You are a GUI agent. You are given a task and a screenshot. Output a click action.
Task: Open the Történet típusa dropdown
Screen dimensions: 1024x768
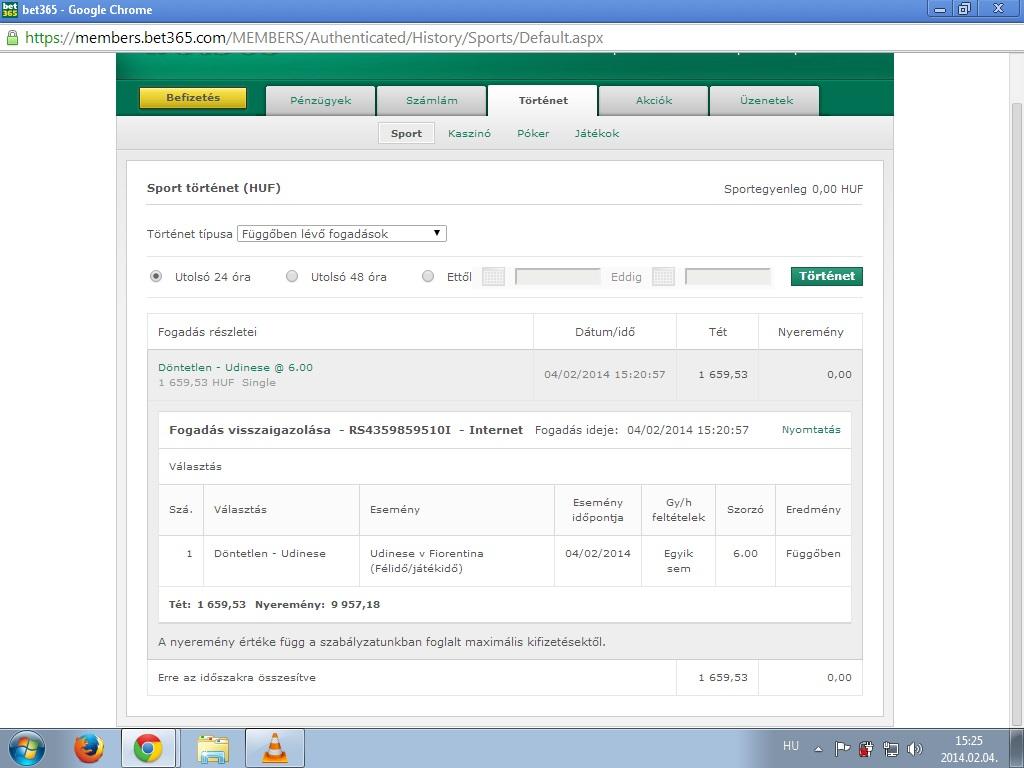[x=342, y=234]
